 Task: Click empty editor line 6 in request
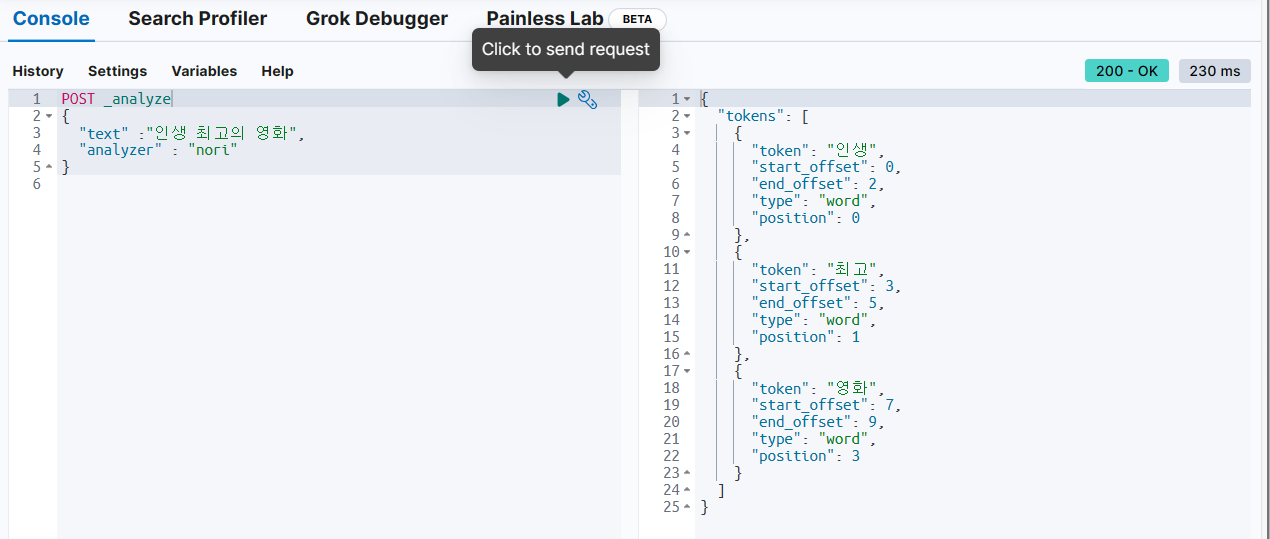339,184
